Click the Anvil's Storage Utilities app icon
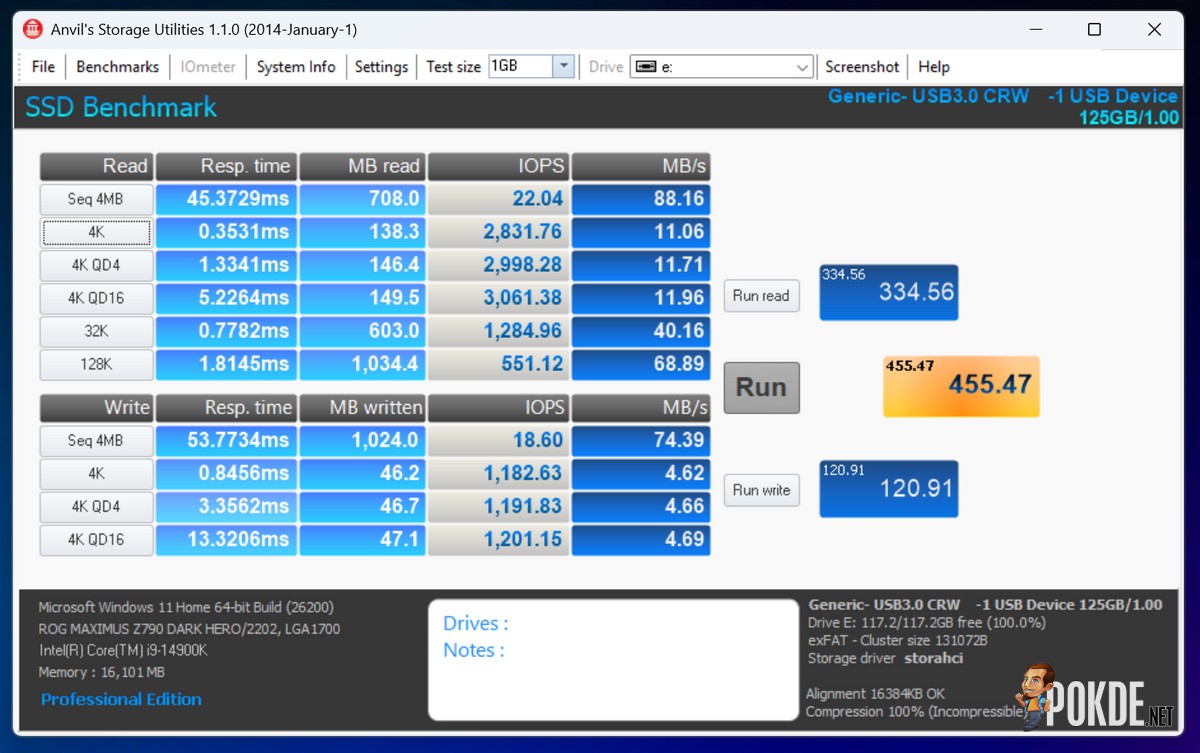 pyautogui.click(x=33, y=29)
